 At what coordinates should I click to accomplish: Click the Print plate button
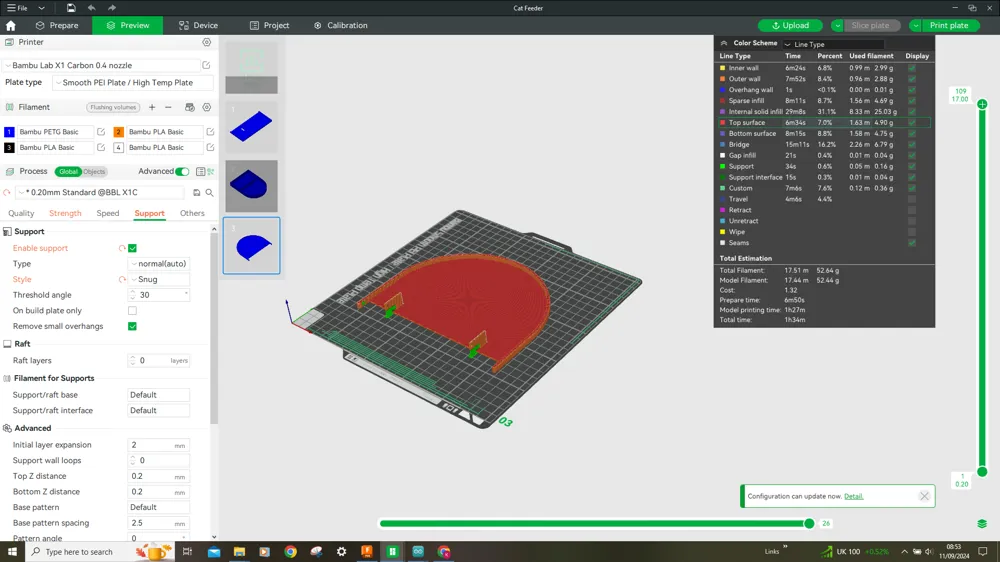[948, 26]
